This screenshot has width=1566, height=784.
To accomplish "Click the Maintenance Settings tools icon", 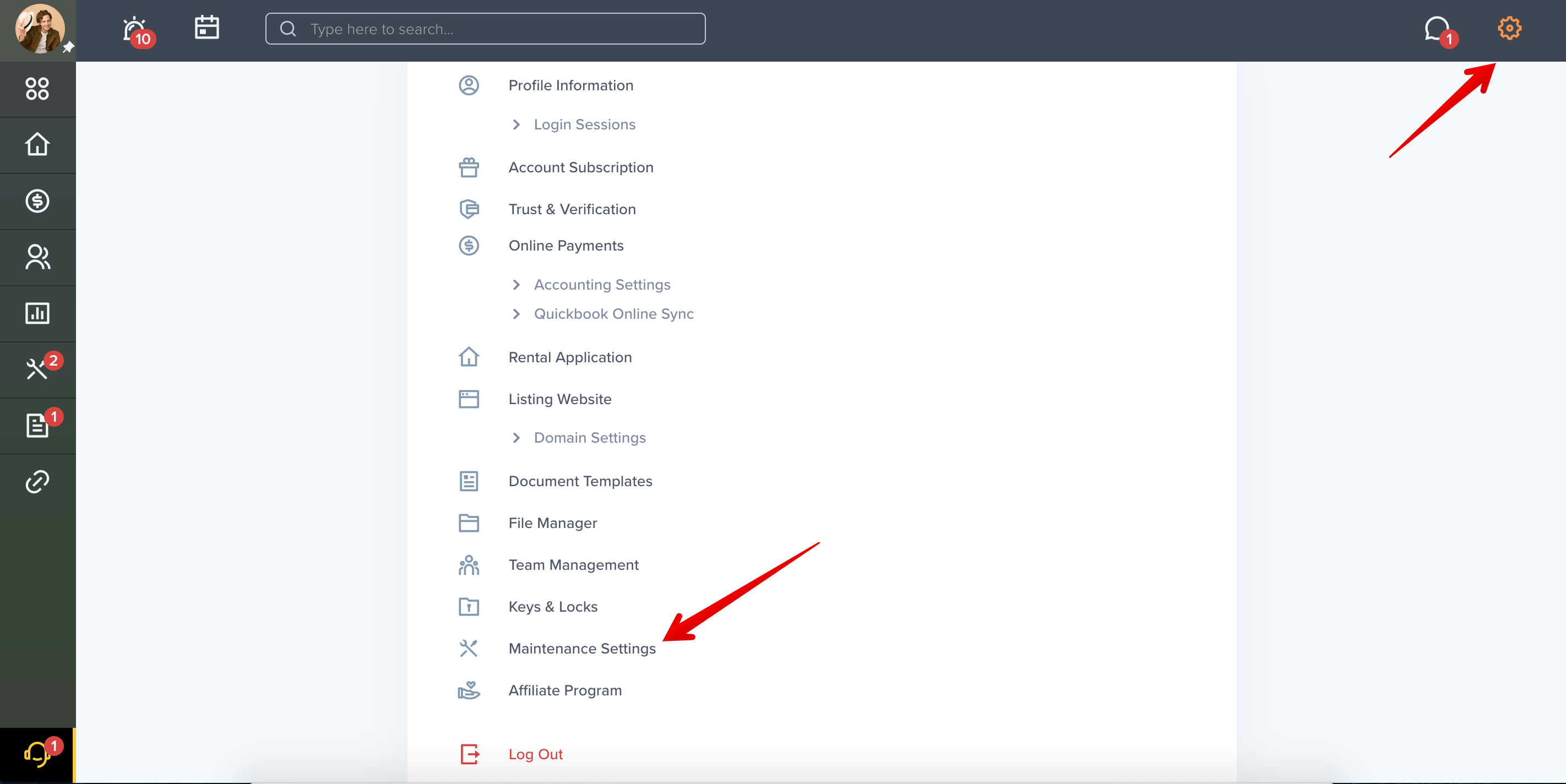I will tap(469, 649).
